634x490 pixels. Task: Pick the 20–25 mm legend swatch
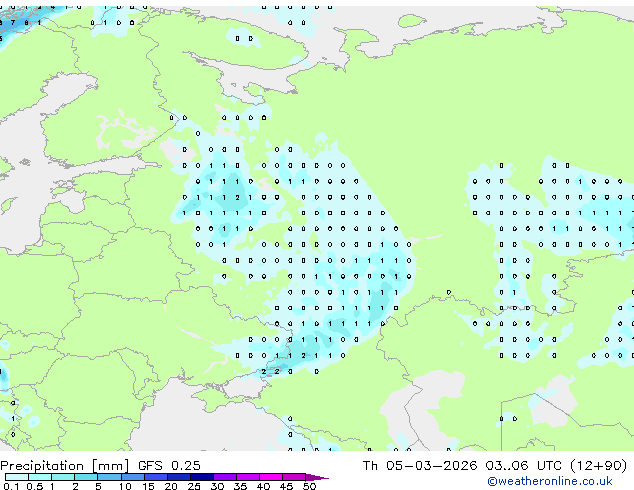point(179,477)
